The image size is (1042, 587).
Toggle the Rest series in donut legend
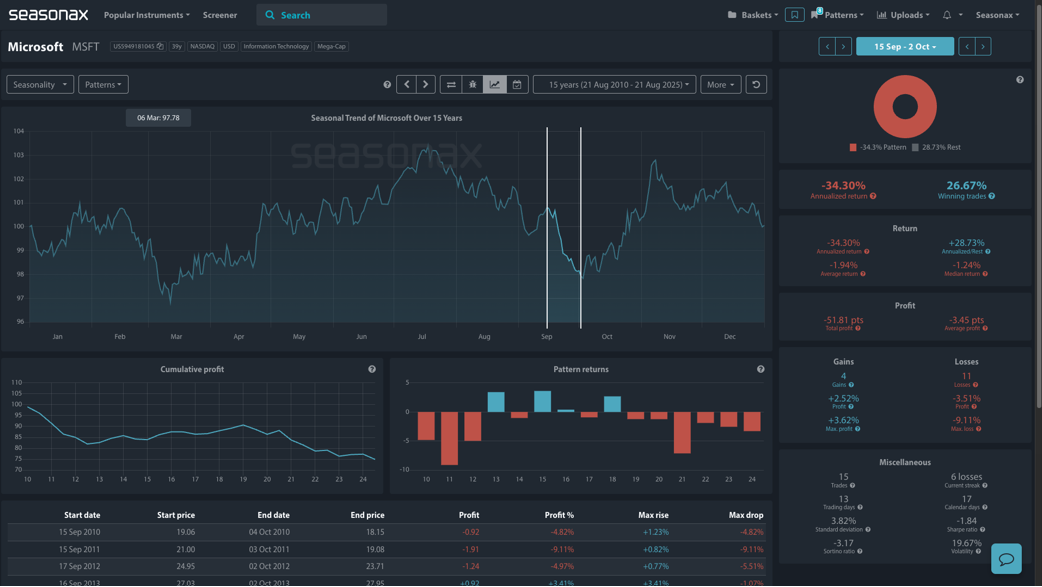click(936, 148)
